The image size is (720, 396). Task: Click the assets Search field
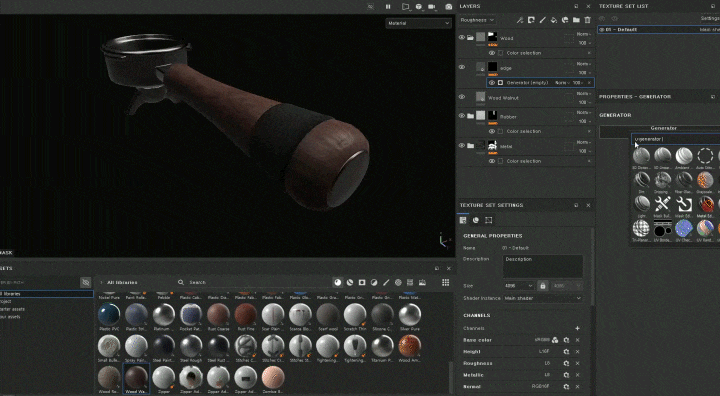point(253,283)
